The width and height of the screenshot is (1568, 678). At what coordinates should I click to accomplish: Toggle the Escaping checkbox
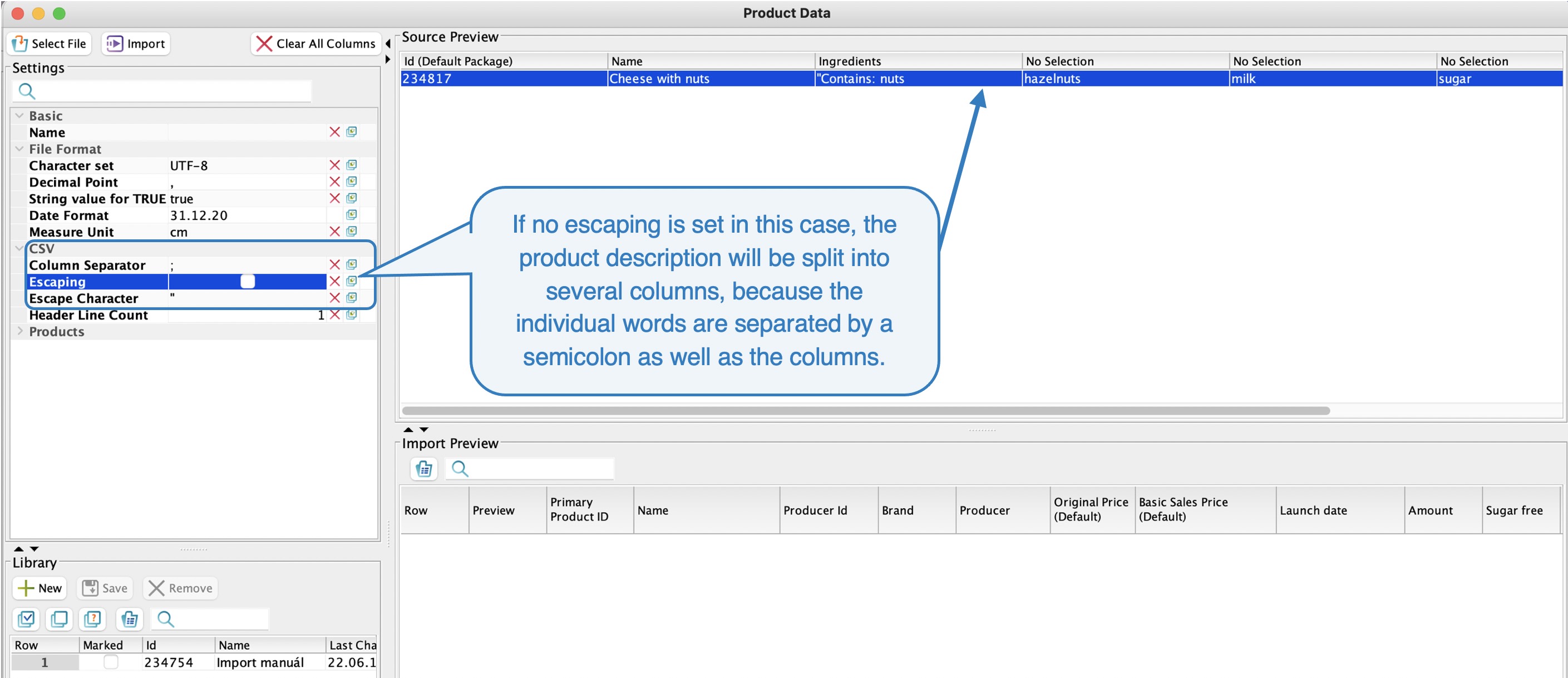pyautogui.click(x=248, y=282)
